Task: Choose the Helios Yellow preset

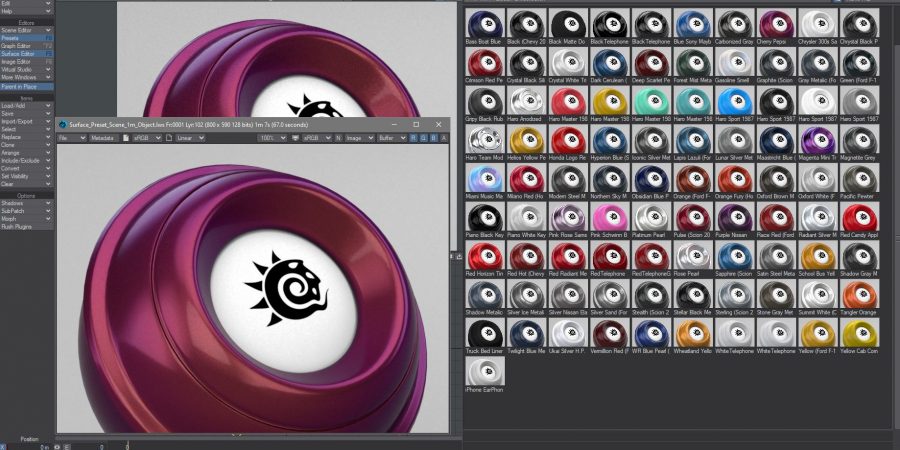Action: pyautogui.click(x=526, y=142)
